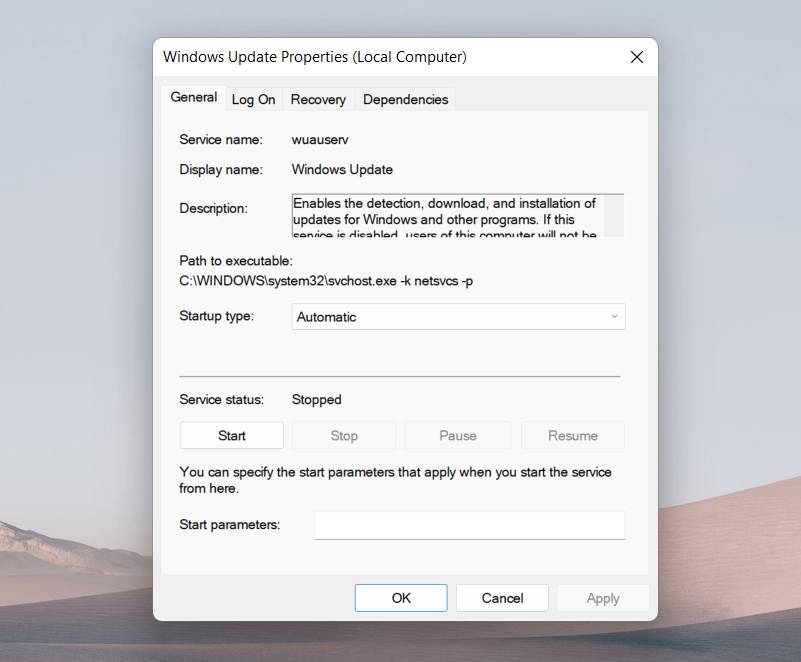Apply the service settings
This screenshot has height=662, width=801.
pyautogui.click(x=603, y=597)
